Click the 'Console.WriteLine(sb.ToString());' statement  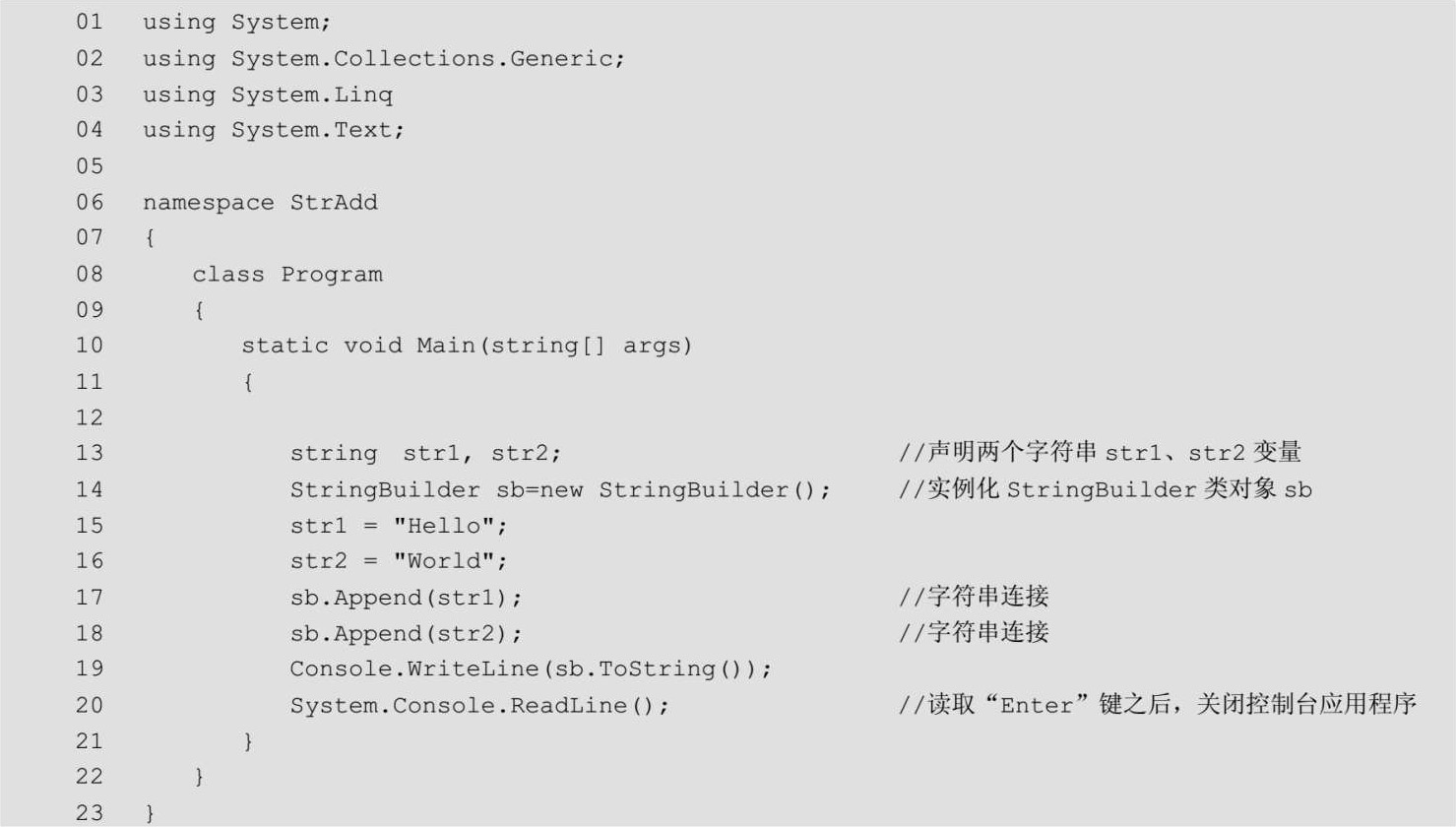[531, 669]
